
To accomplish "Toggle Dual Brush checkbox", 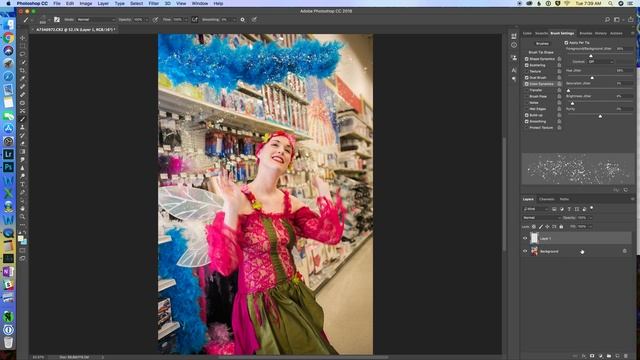I will (x=527, y=78).
